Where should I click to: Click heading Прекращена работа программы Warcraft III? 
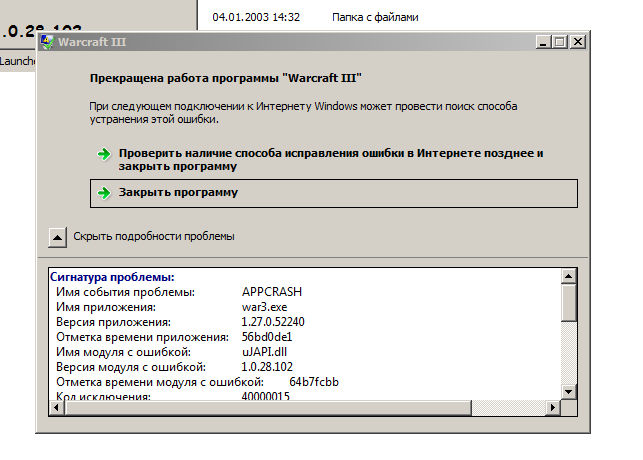[226, 78]
